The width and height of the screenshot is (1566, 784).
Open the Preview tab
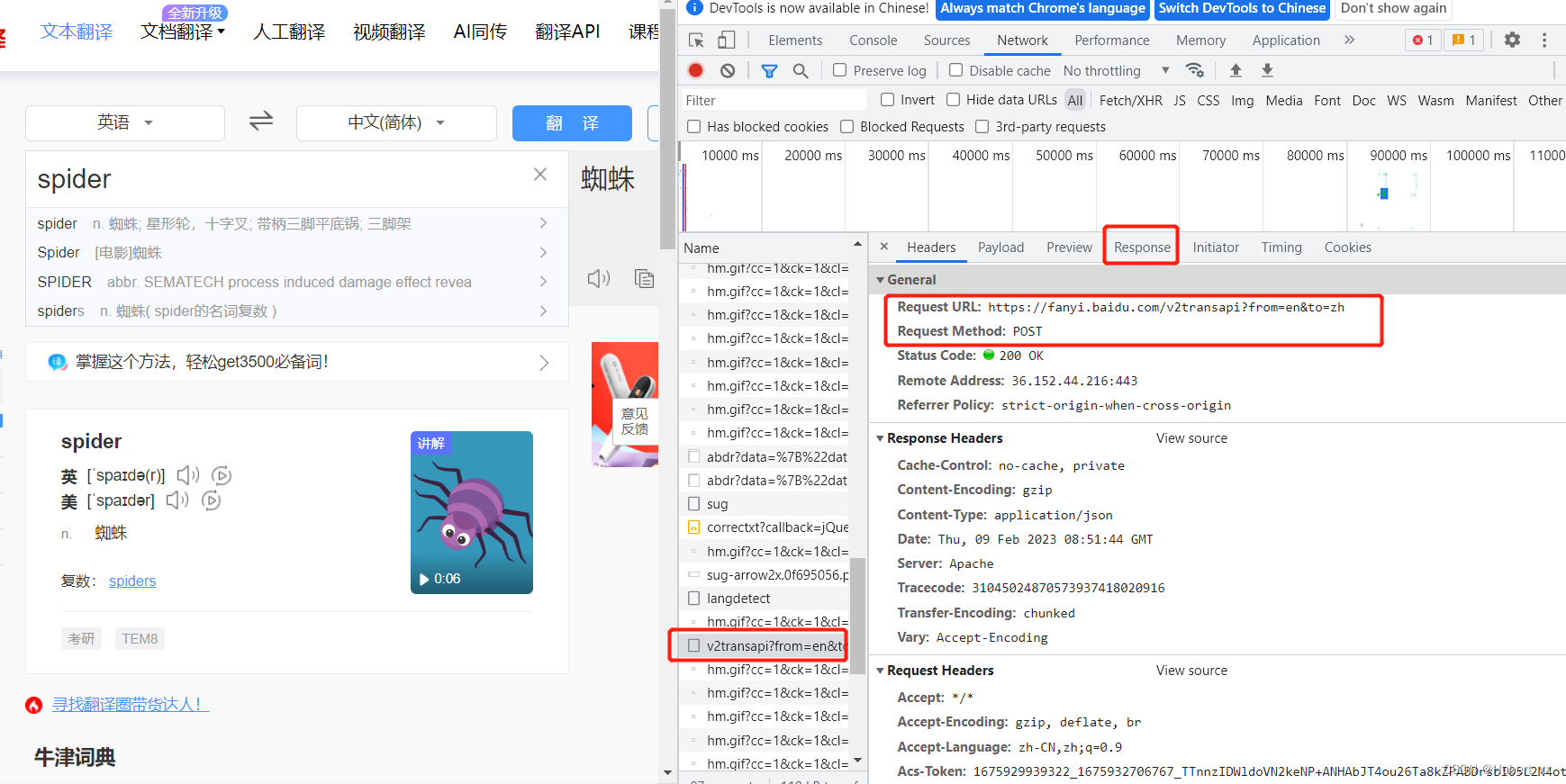1069,248
